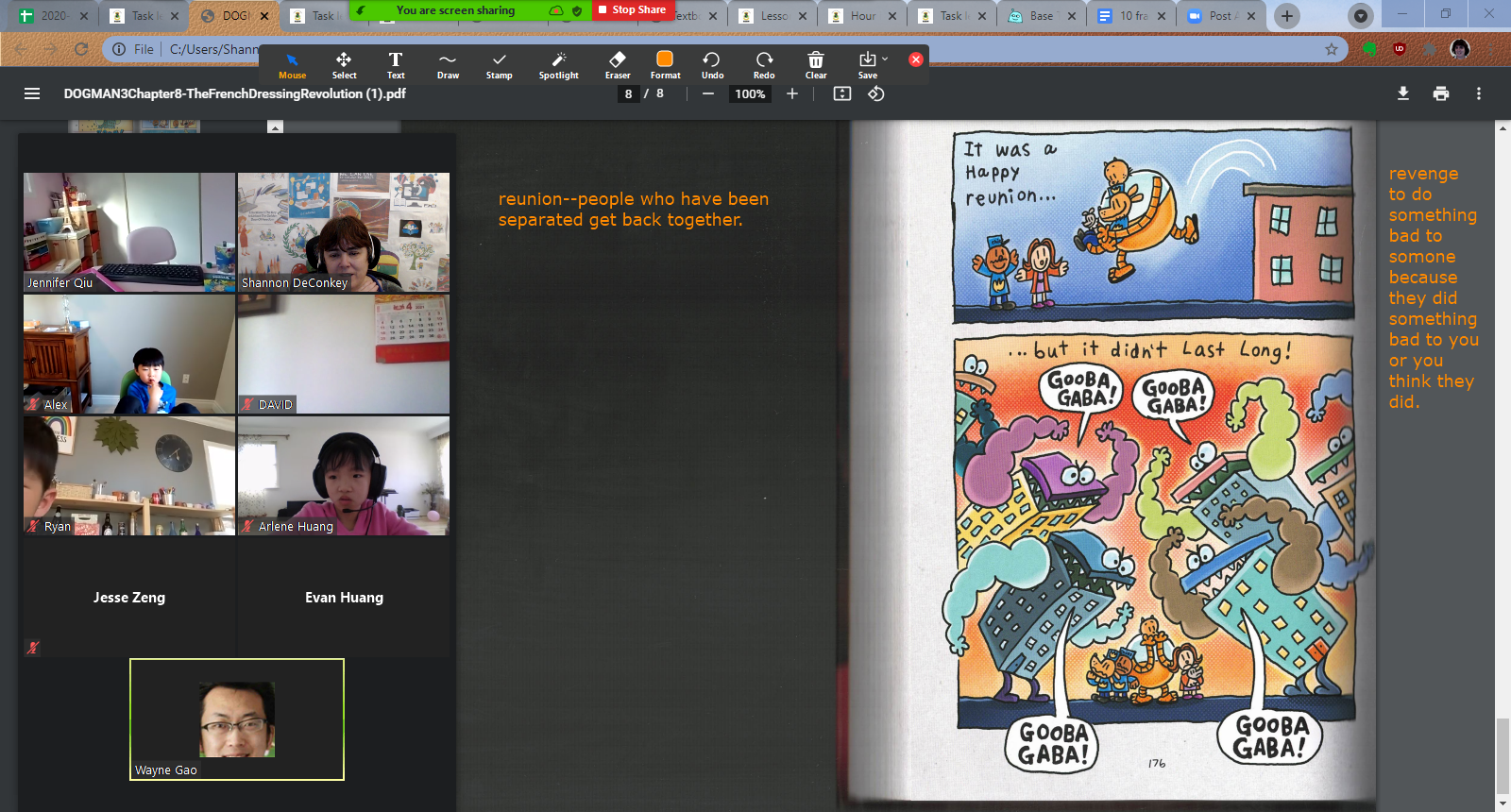Screen dimensions: 1511x812
Task: Close the 10 fra tab
Action: 1161,16
